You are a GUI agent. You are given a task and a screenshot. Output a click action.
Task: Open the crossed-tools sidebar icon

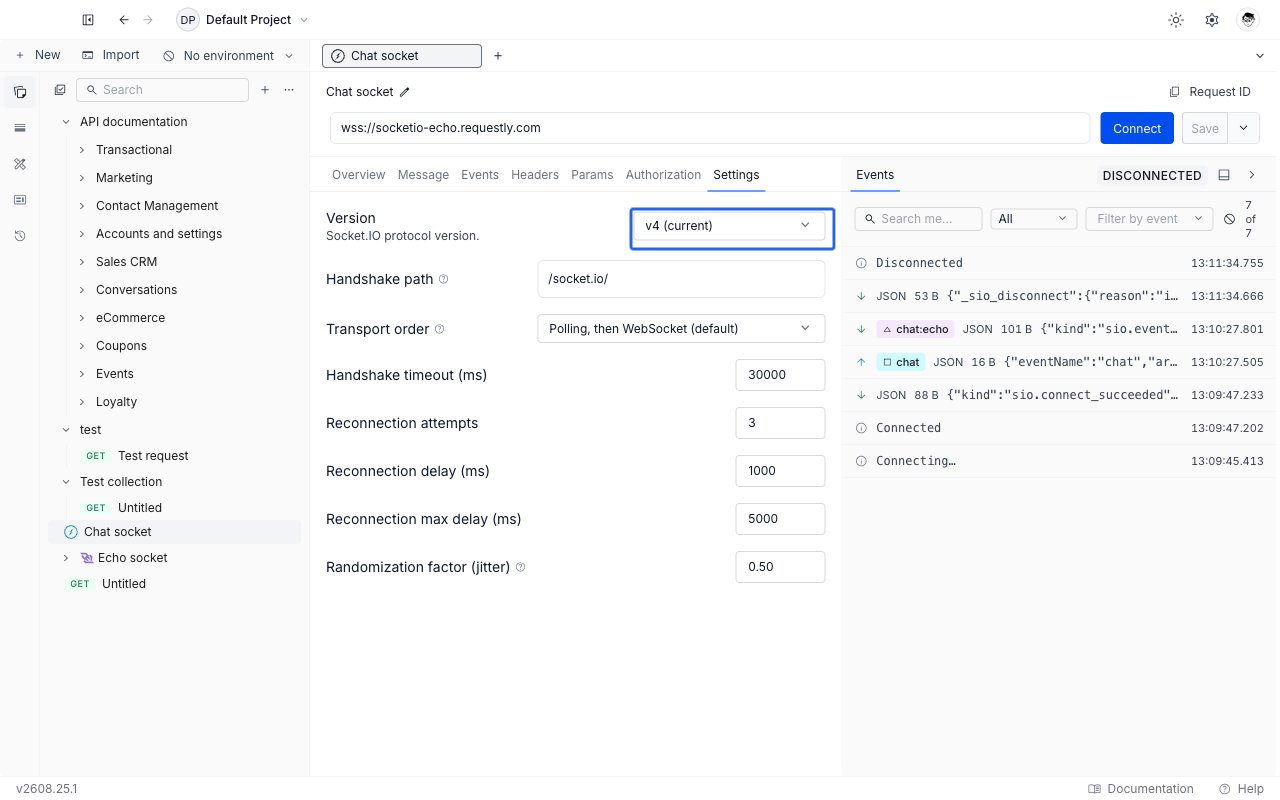[20, 164]
